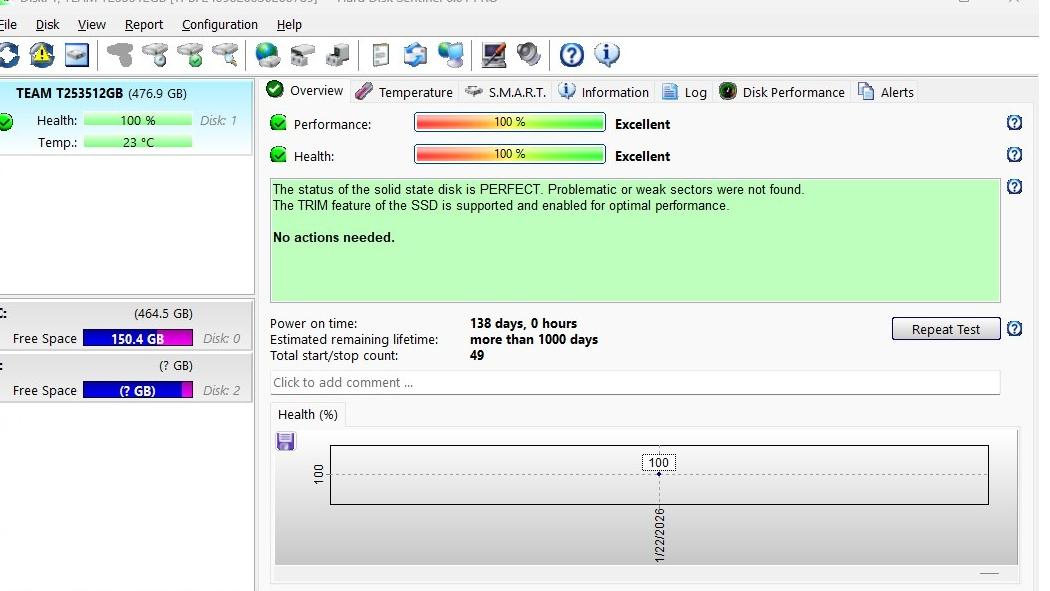1050x591 pixels.
Task: Switch to the Temperature tab
Action: (404, 92)
